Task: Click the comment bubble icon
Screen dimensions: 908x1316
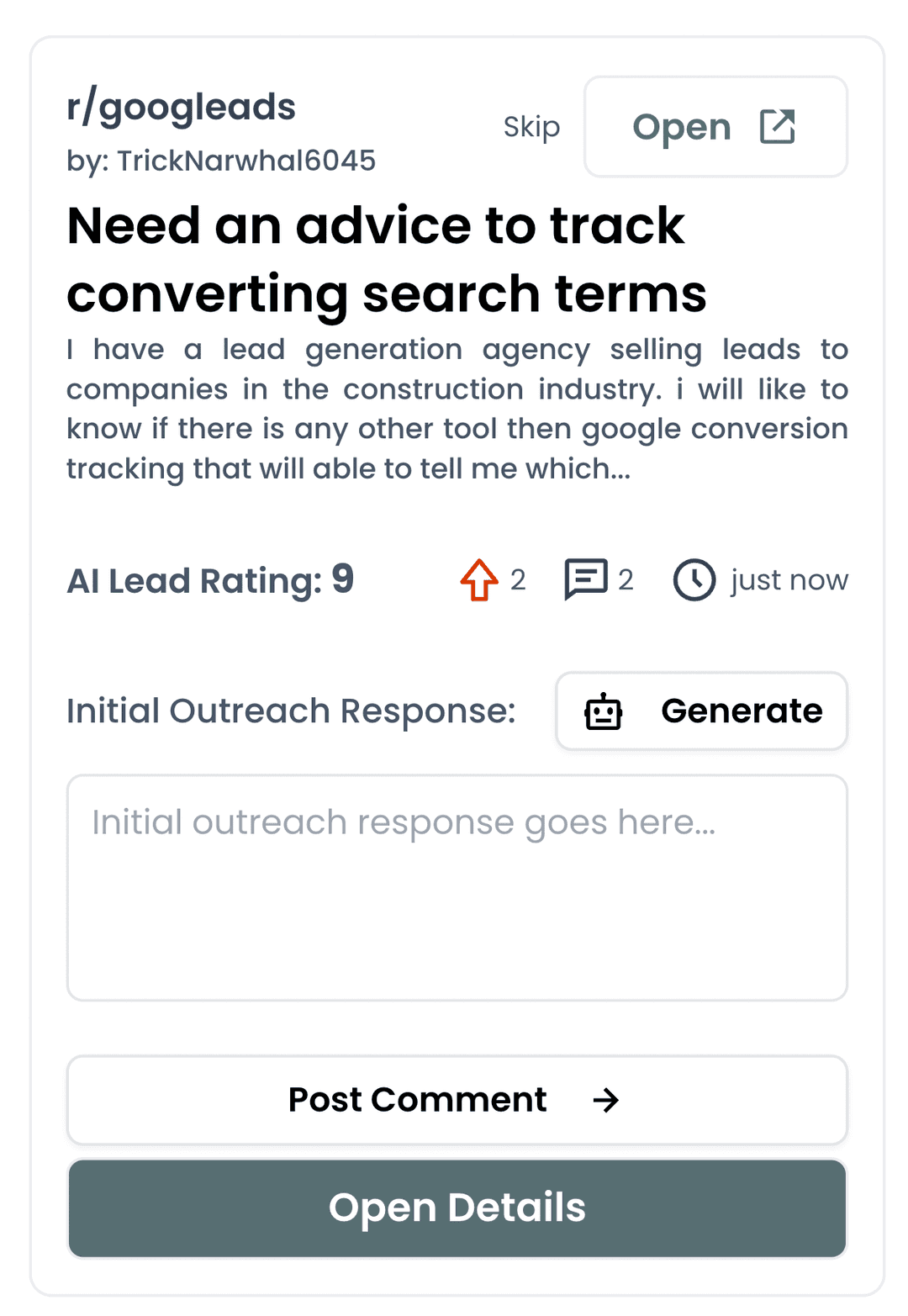Action: [x=585, y=579]
